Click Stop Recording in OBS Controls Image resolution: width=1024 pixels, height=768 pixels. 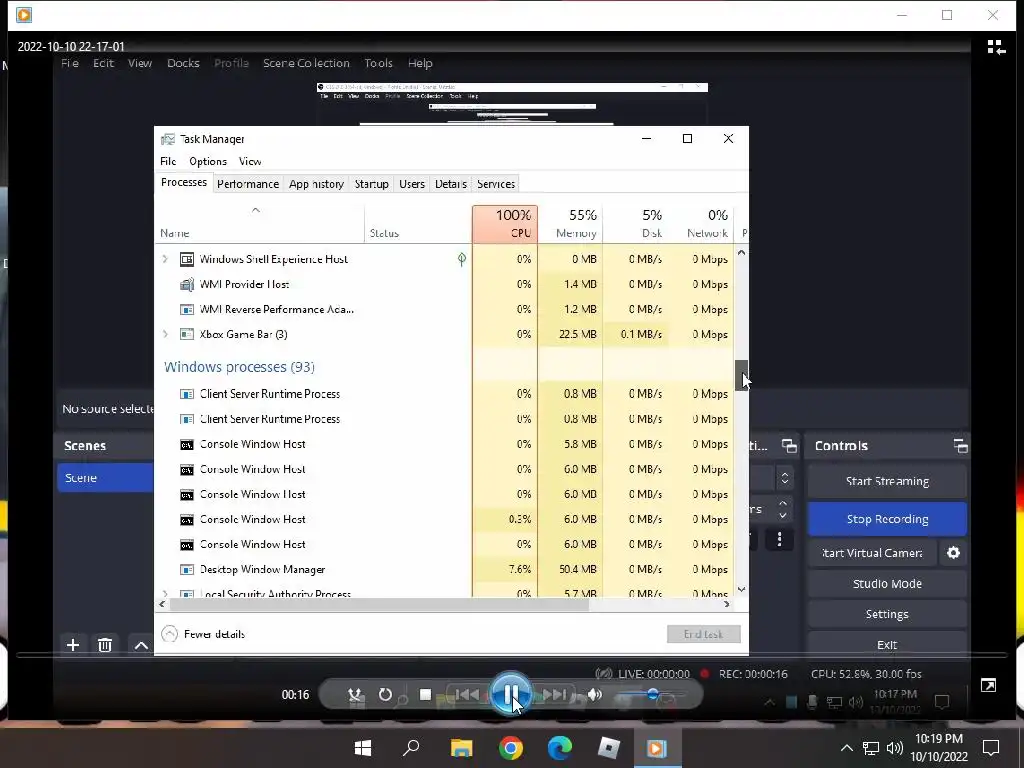coord(887,519)
